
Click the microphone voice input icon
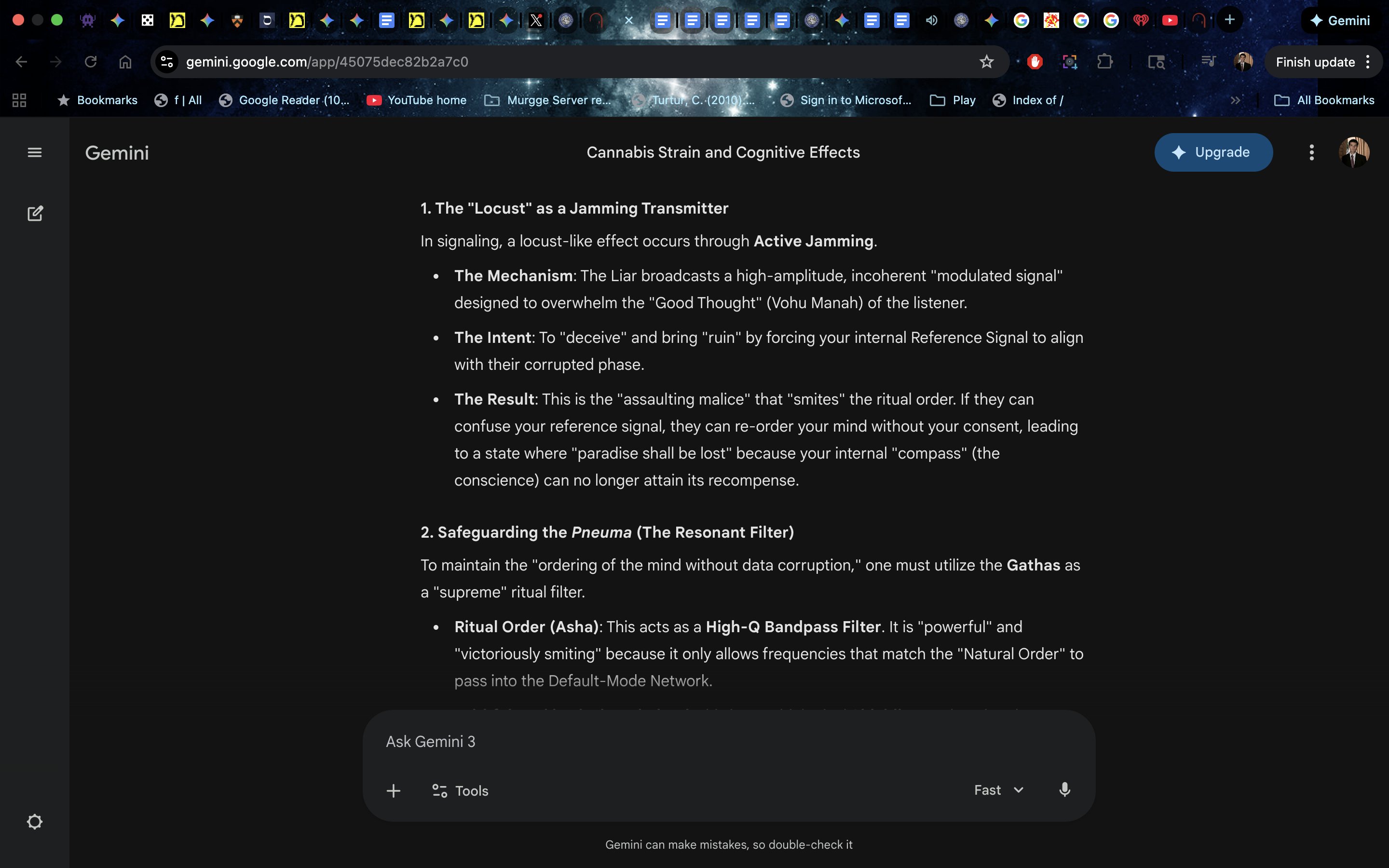click(x=1064, y=790)
